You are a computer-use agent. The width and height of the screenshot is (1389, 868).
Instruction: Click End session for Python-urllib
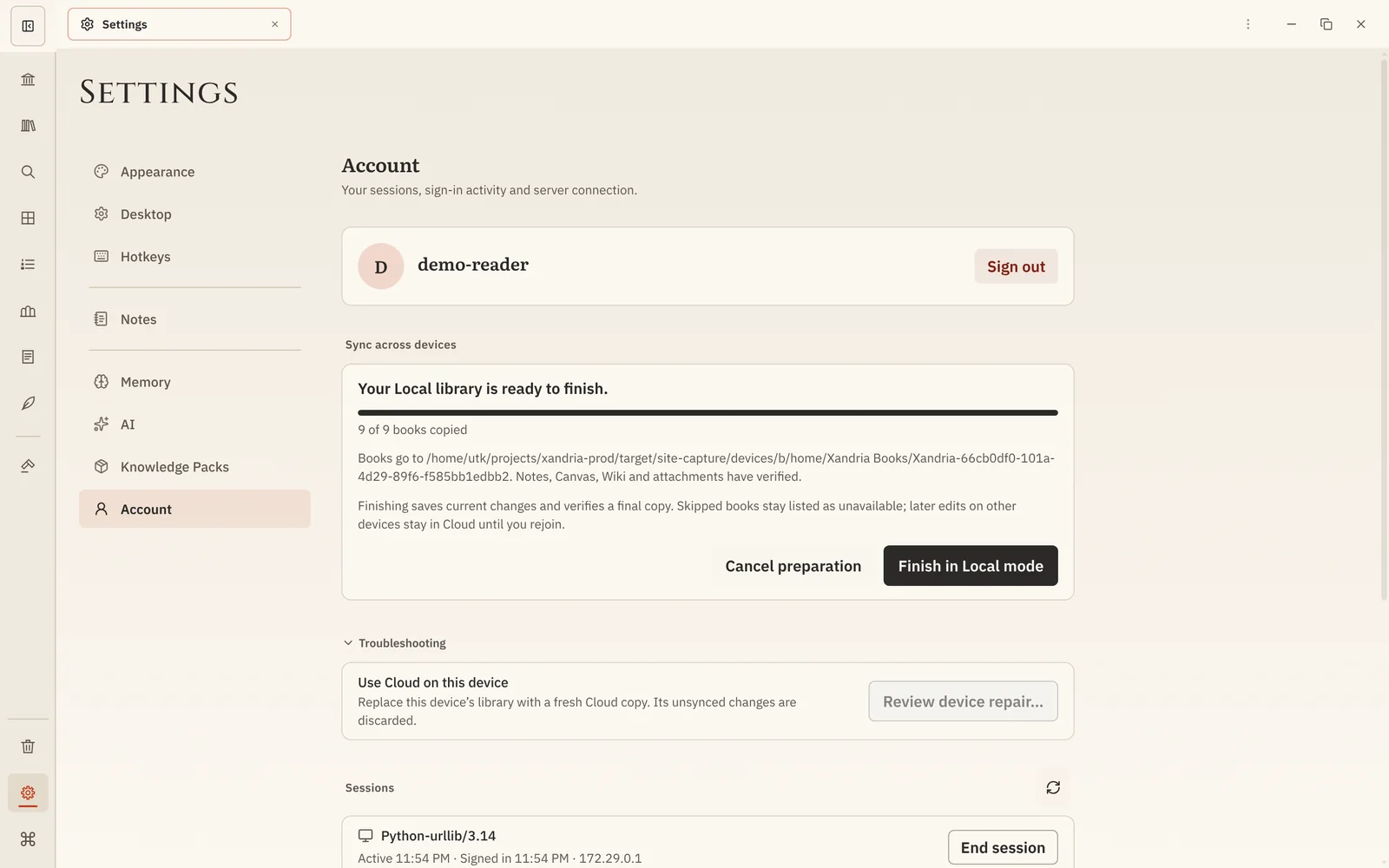pyautogui.click(x=1003, y=848)
